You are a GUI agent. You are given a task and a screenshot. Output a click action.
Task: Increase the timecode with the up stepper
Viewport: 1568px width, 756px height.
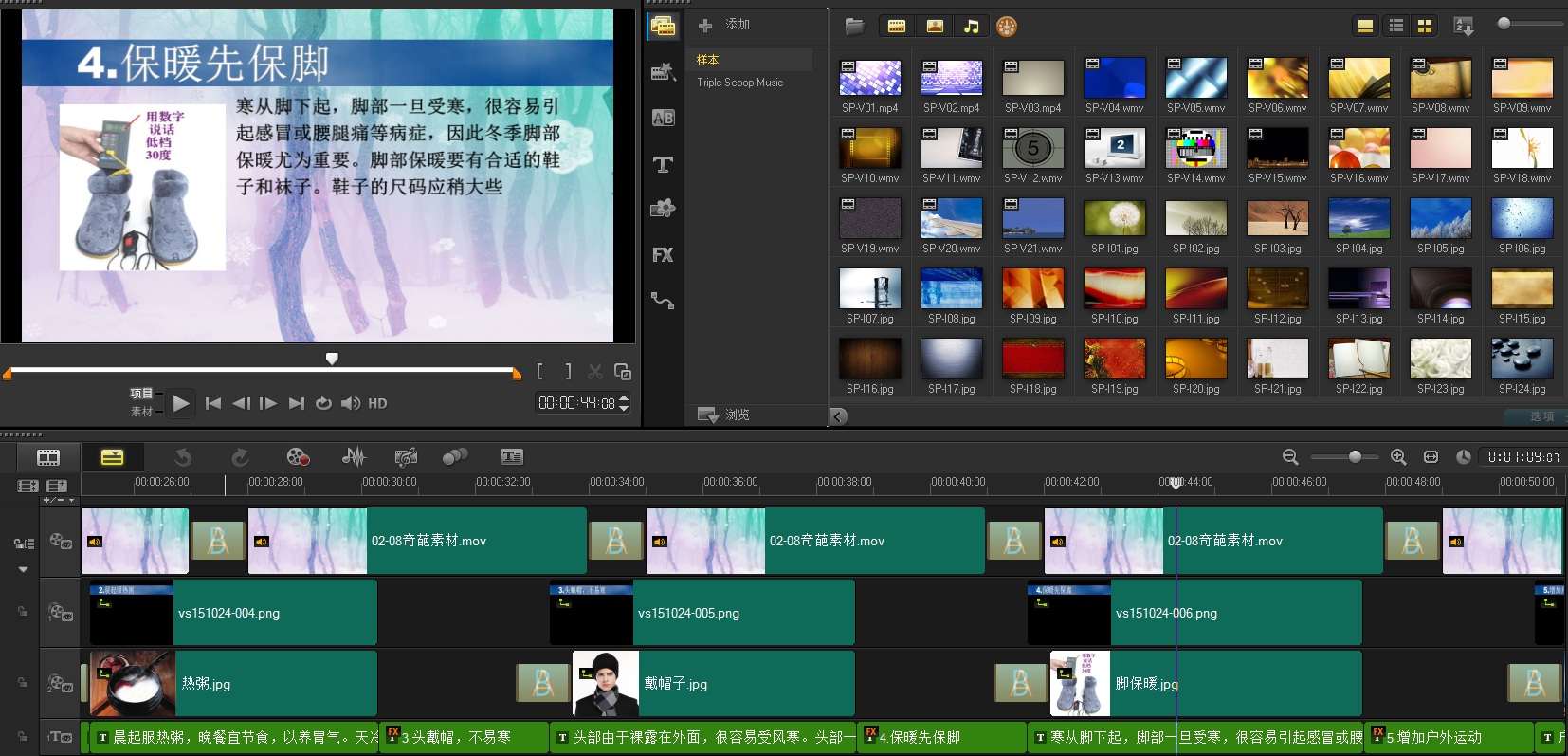click(624, 397)
